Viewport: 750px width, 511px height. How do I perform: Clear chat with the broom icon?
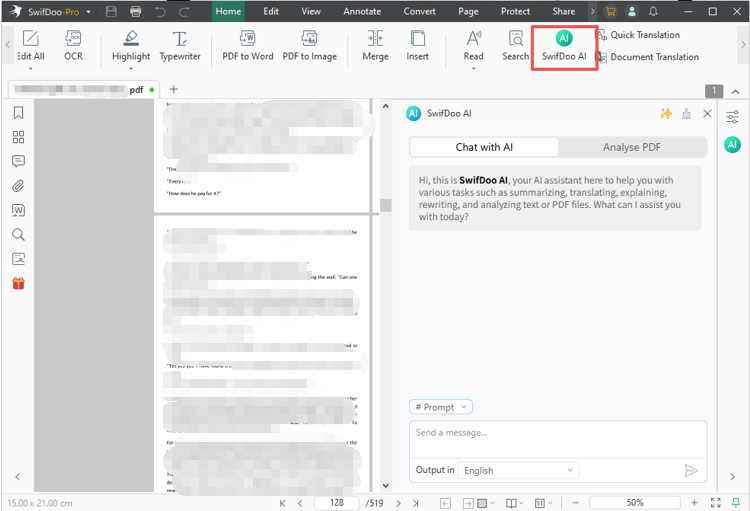tap(686, 113)
